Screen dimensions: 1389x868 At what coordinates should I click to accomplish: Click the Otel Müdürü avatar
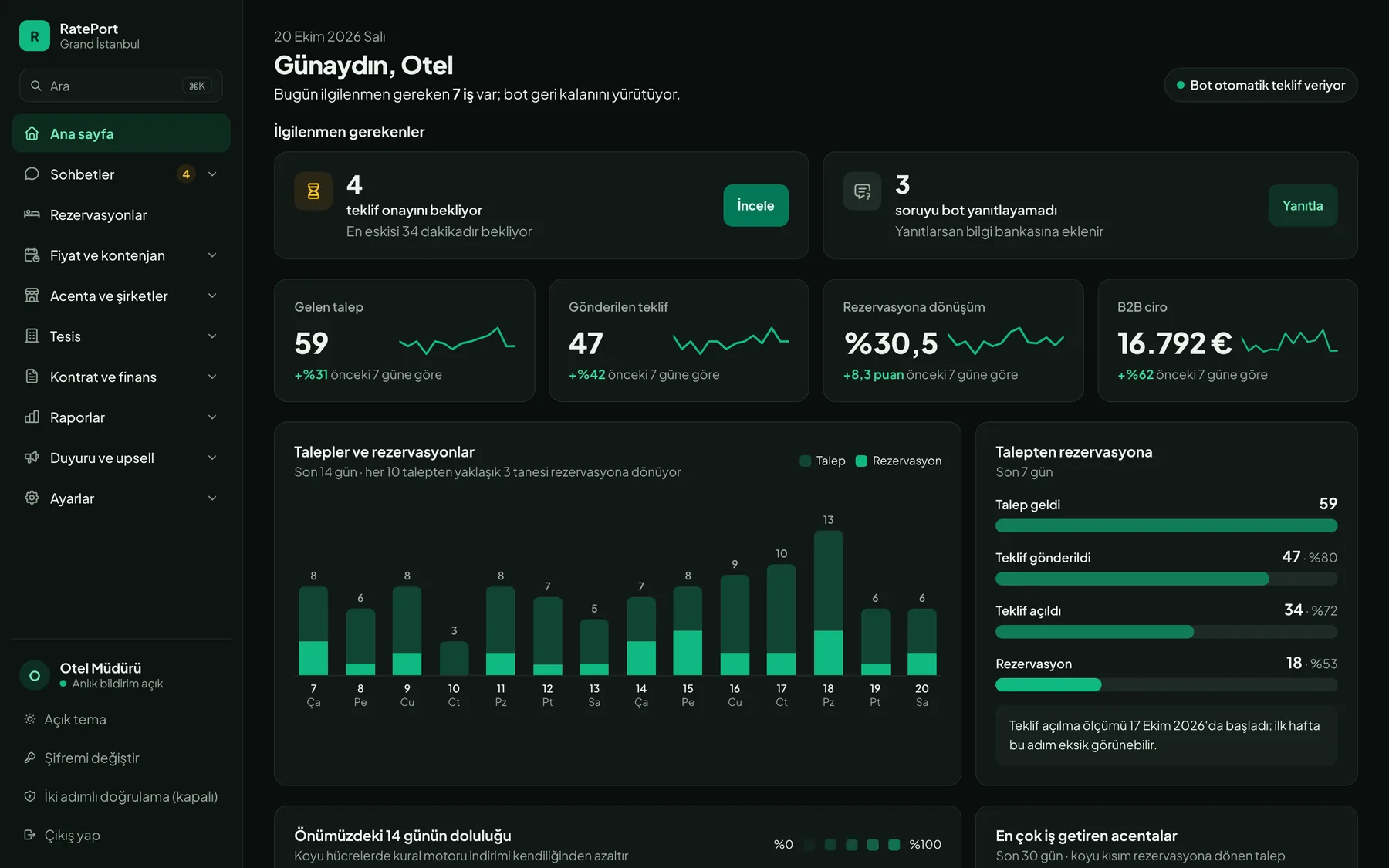pos(35,675)
